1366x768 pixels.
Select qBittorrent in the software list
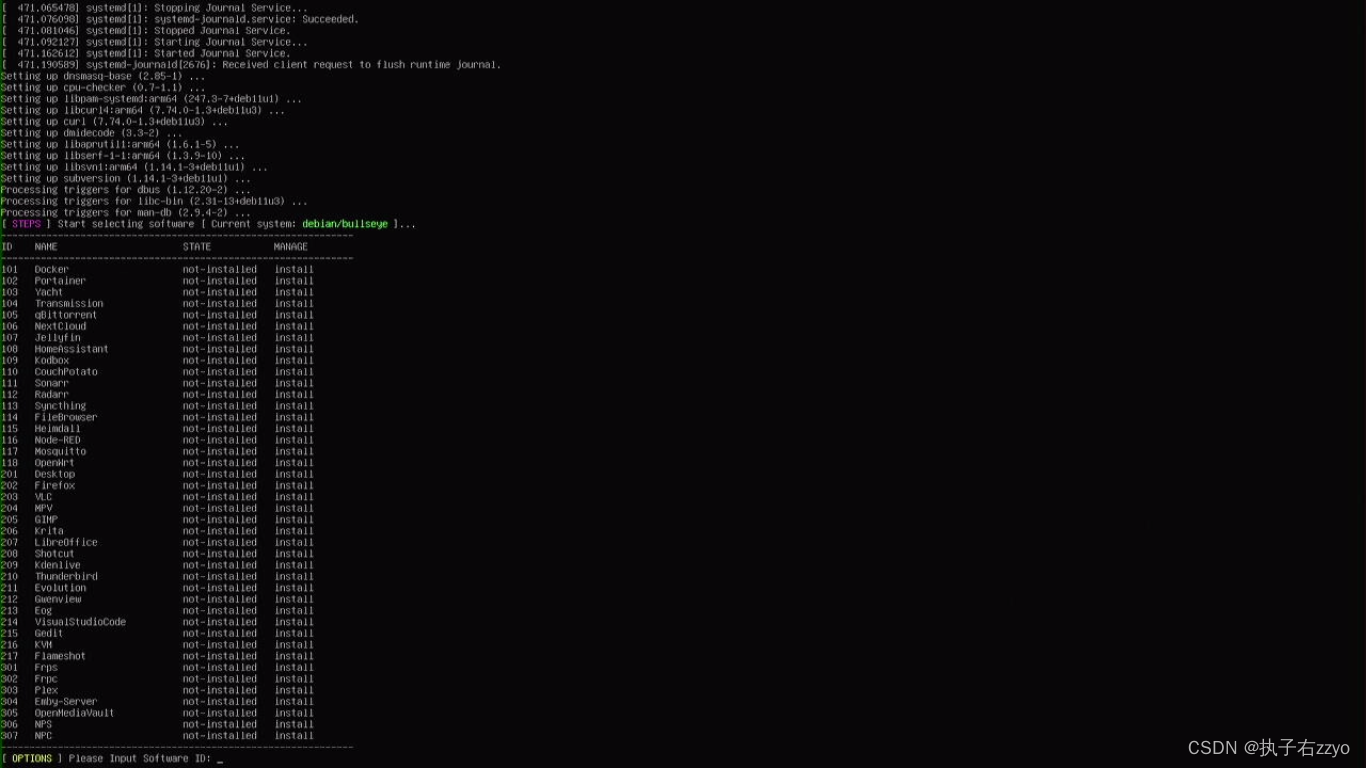click(x=66, y=315)
